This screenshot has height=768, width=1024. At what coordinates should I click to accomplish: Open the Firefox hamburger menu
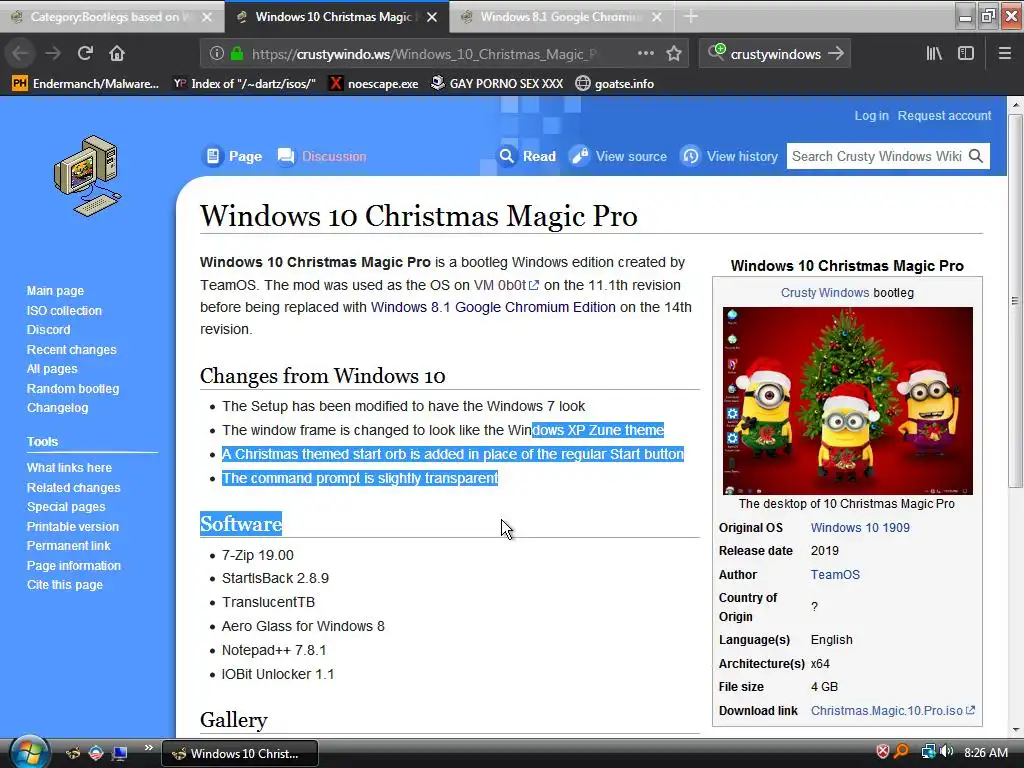coord(1005,53)
